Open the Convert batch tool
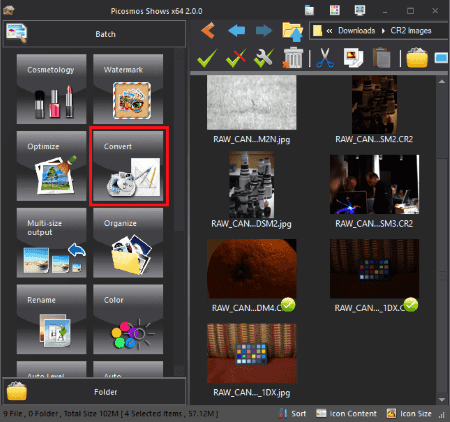 [x=128, y=166]
